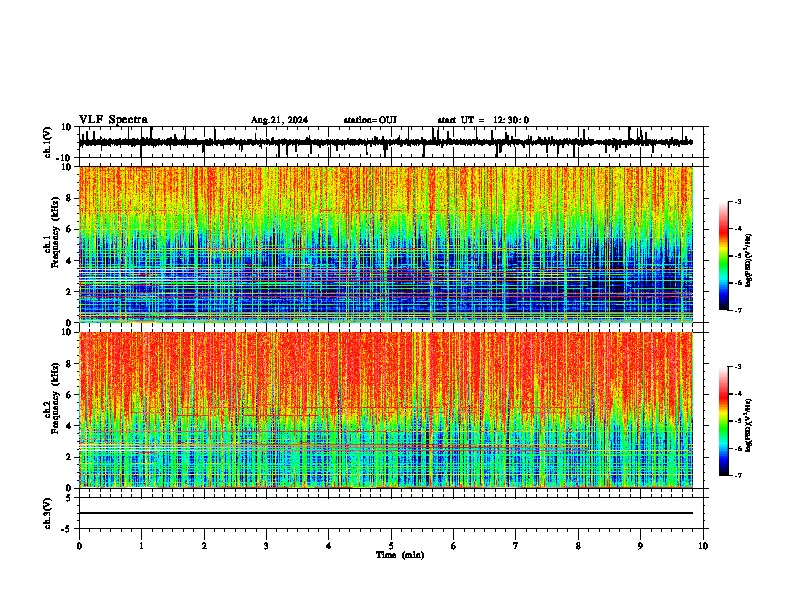Click the "station=OUI" header label

370,120
